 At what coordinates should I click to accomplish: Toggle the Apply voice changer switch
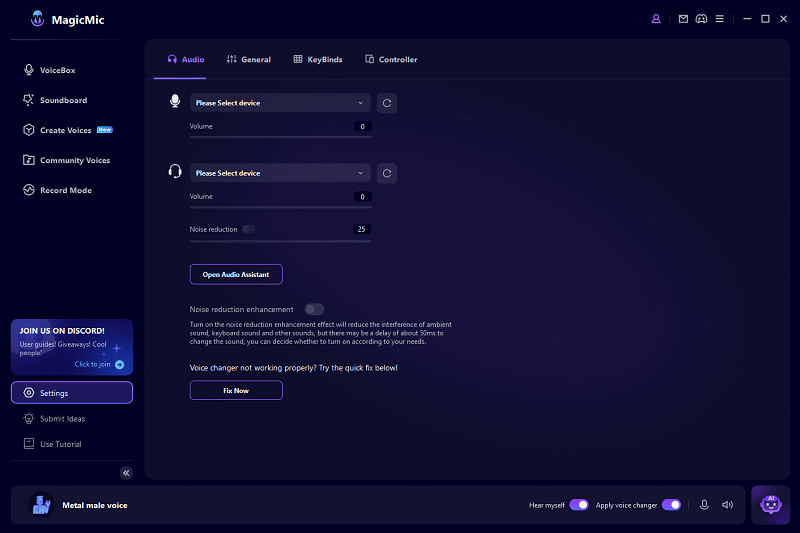(671, 505)
